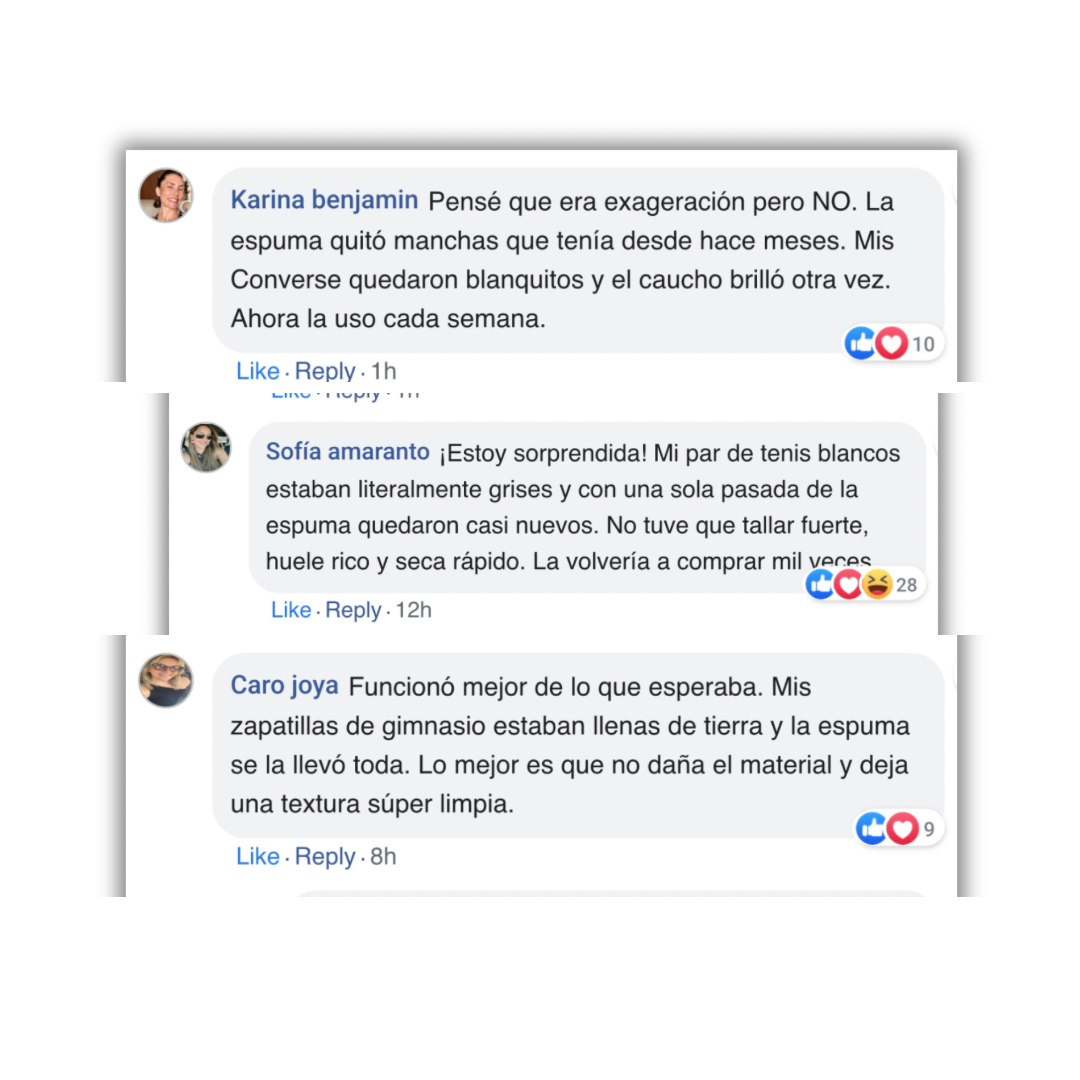The width and height of the screenshot is (1080, 1080).
Task: Reply to Karina benjamin's comment
Action: (324, 371)
